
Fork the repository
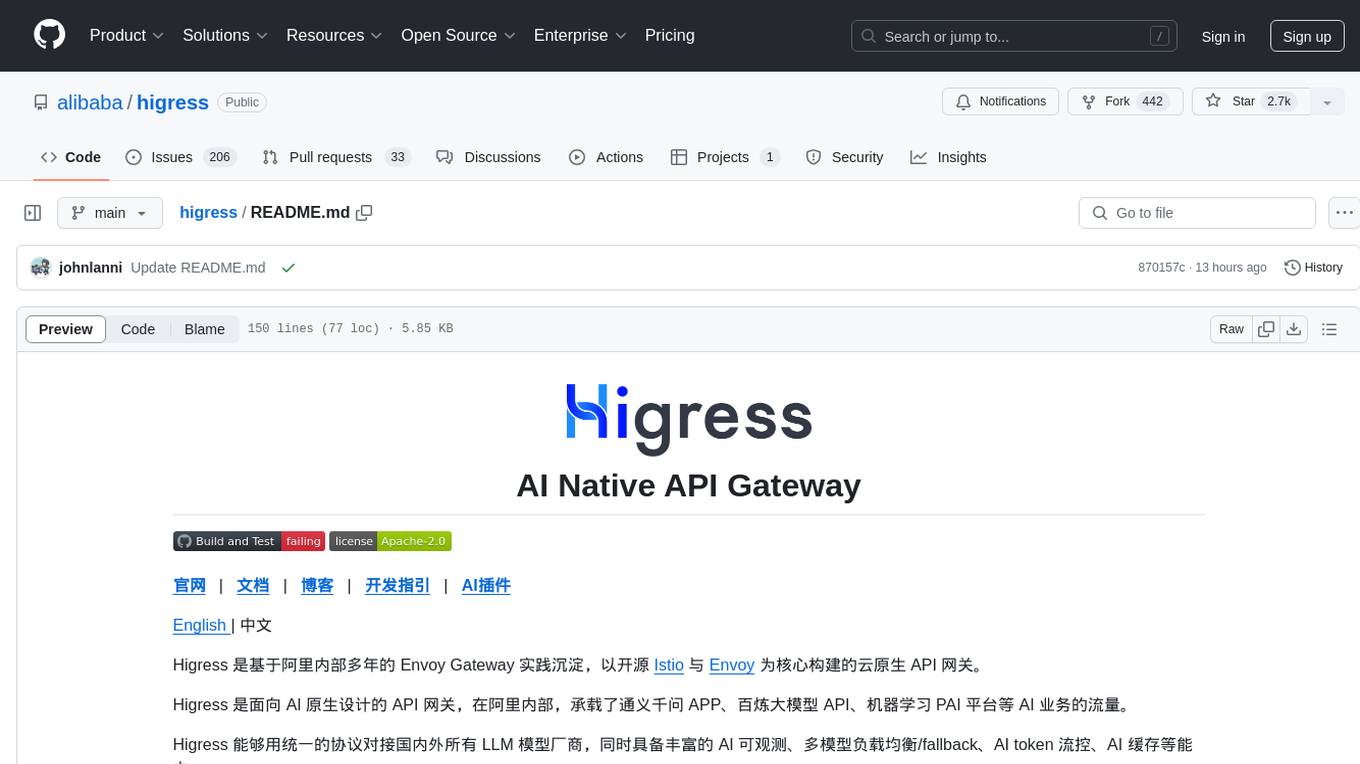(x=1125, y=101)
